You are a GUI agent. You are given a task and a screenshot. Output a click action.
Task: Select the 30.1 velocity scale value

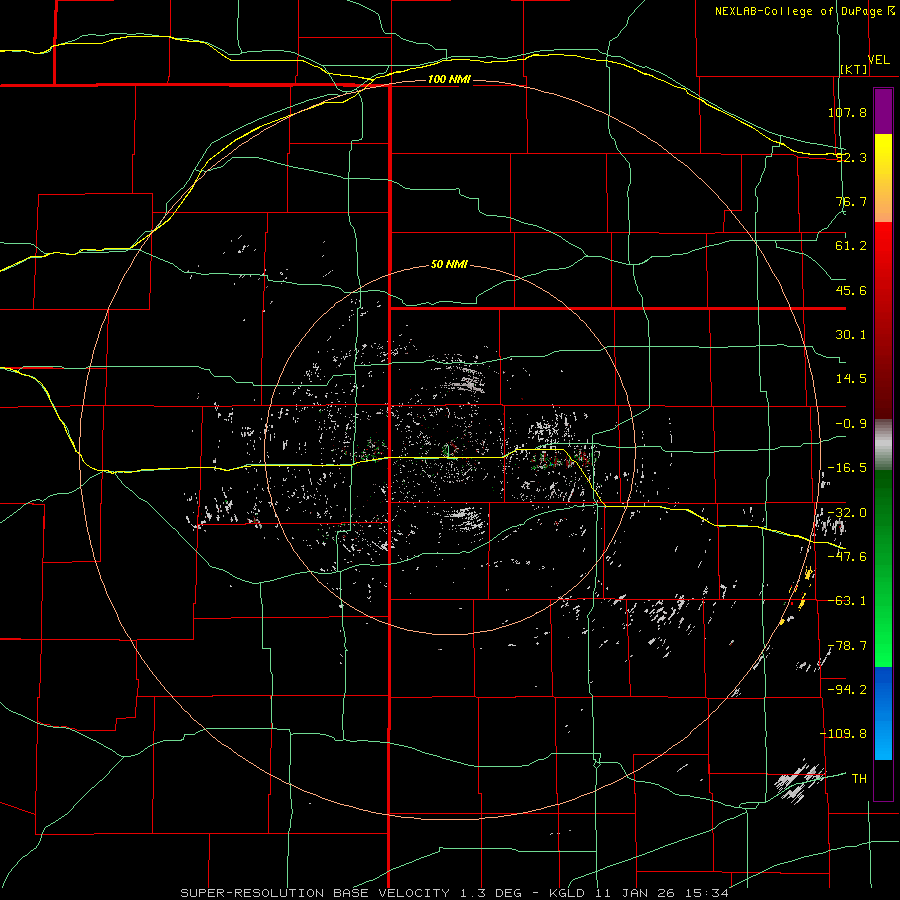coord(851,335)
